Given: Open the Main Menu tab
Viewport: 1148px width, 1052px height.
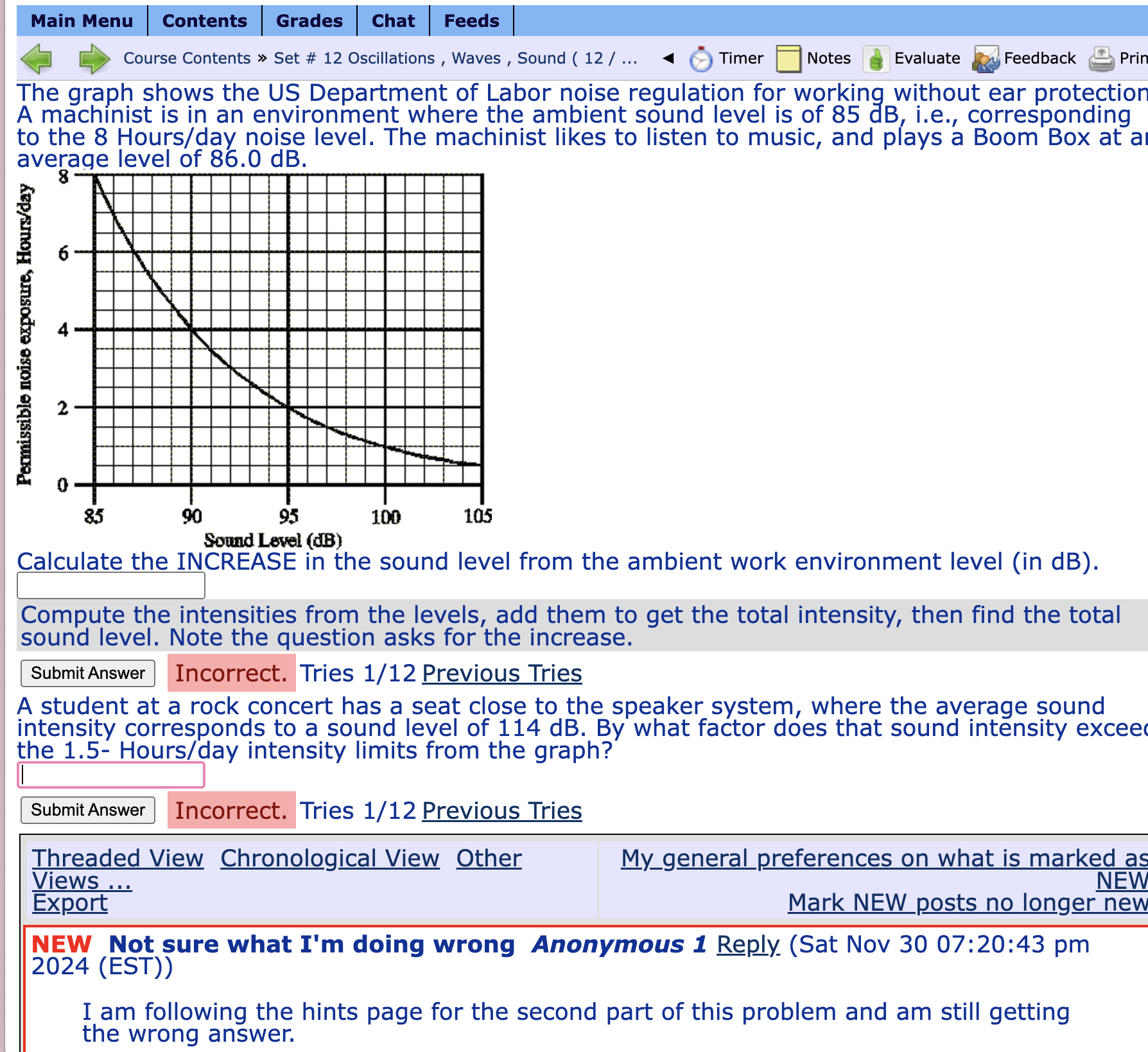Looking at the screenshot, I should pyautogui.click(x=82, y=21).
